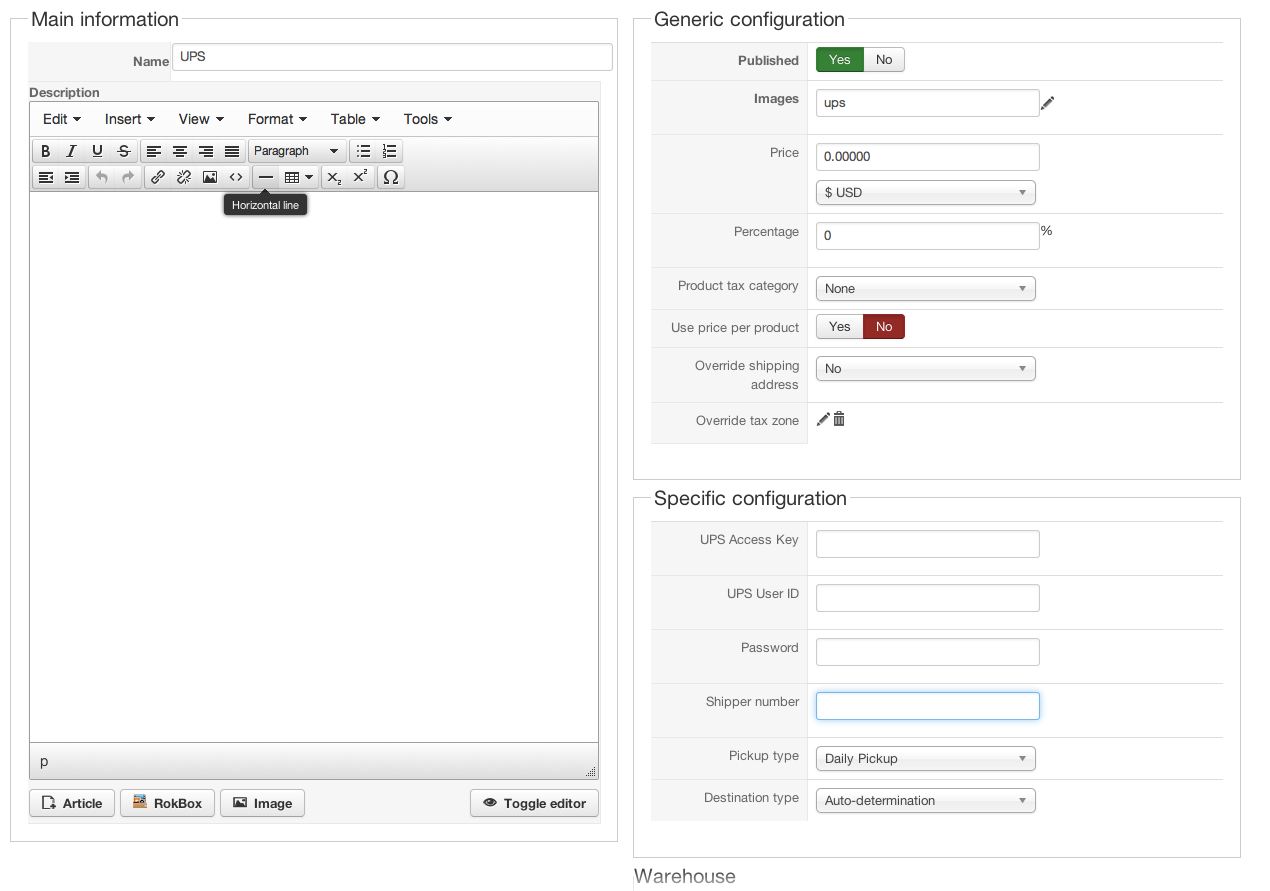Image resolution: width=1270 pixels, height=891 pixels.
Task: Apply strikethrough formatting in the editor
Action: pyautogui.click(x=124, y=151)
